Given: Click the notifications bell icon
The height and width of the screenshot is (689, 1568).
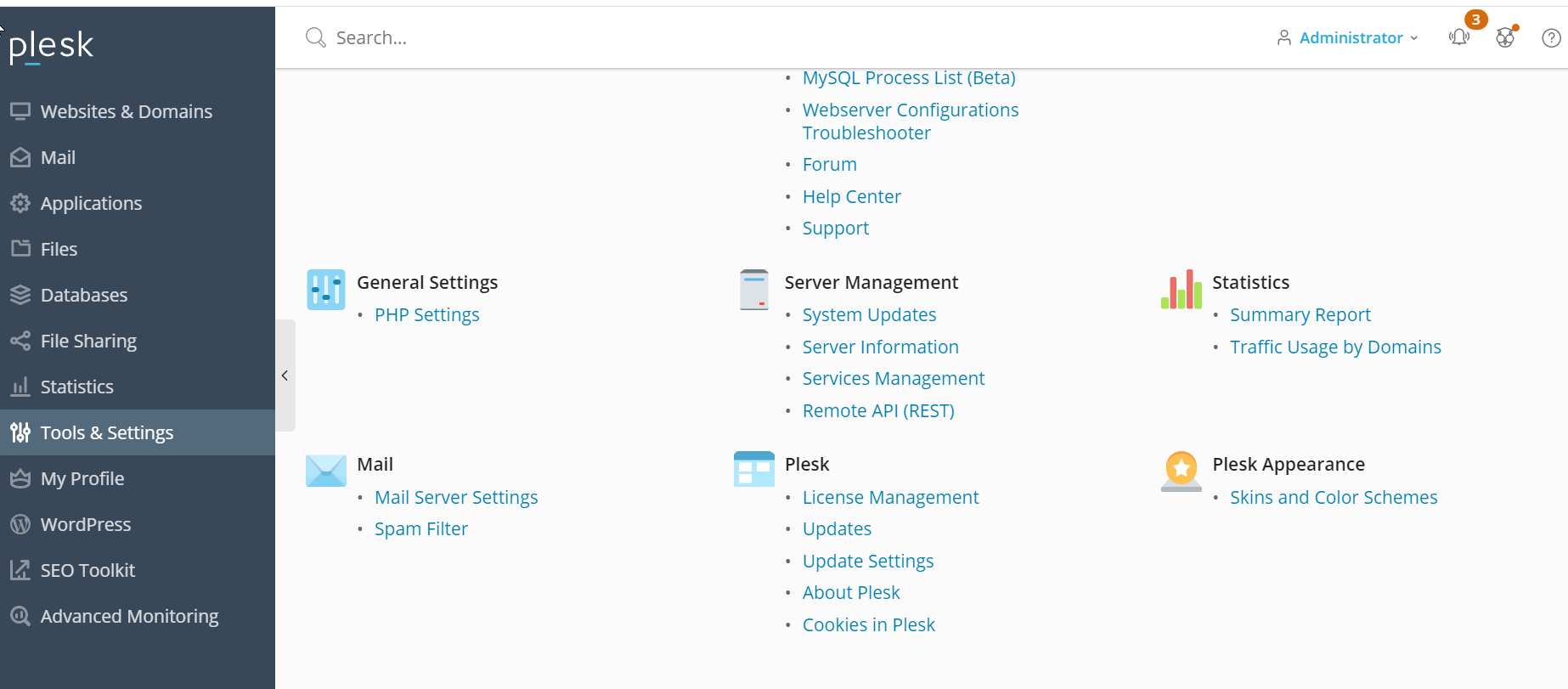Looking at the screenshot, I should (x=1459, y=37).
